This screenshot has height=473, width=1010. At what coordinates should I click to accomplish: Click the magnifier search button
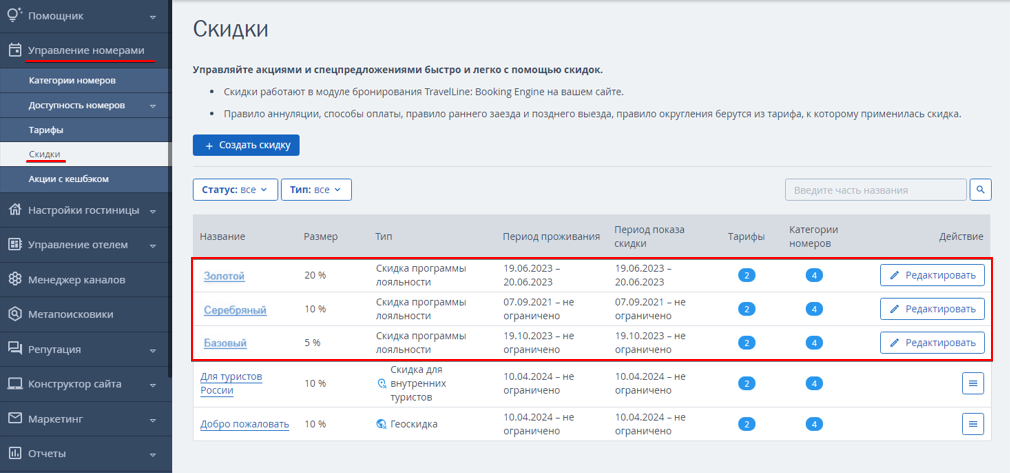coord(980,190)
